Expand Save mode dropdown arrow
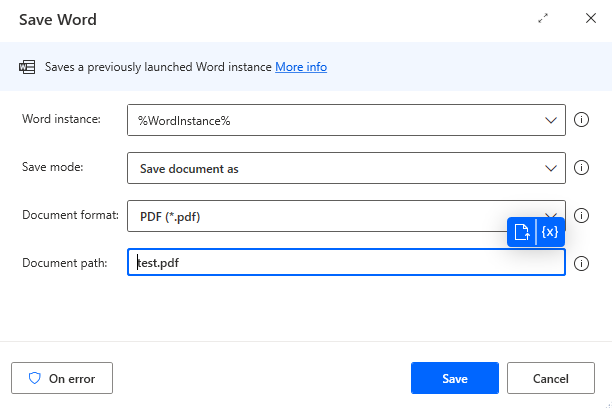 tap(551, 168)
